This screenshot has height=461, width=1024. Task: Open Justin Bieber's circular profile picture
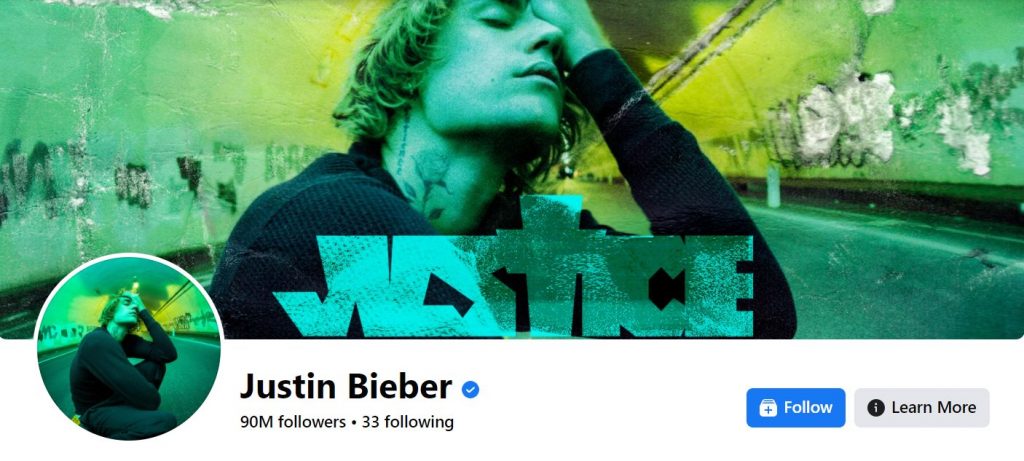click(x=129, y=347)
